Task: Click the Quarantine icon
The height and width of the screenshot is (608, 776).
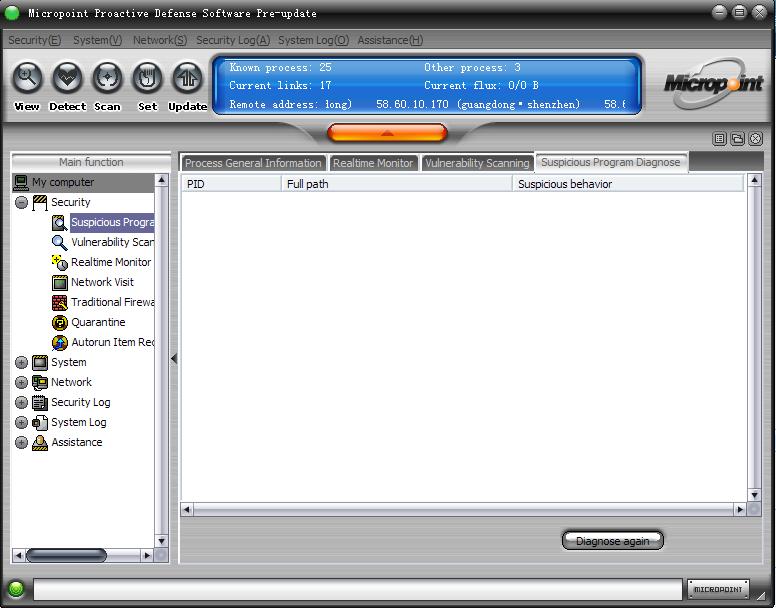Action: (x=59, y=323)
